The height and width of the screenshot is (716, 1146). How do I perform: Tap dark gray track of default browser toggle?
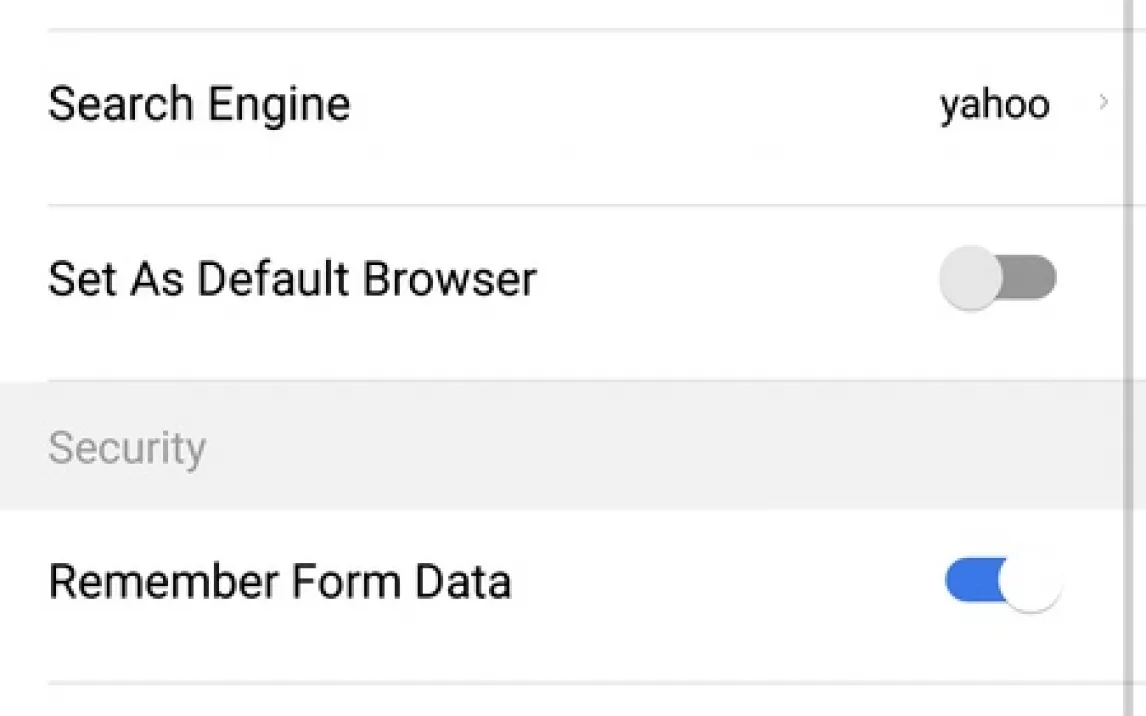tap(1032, 278)
